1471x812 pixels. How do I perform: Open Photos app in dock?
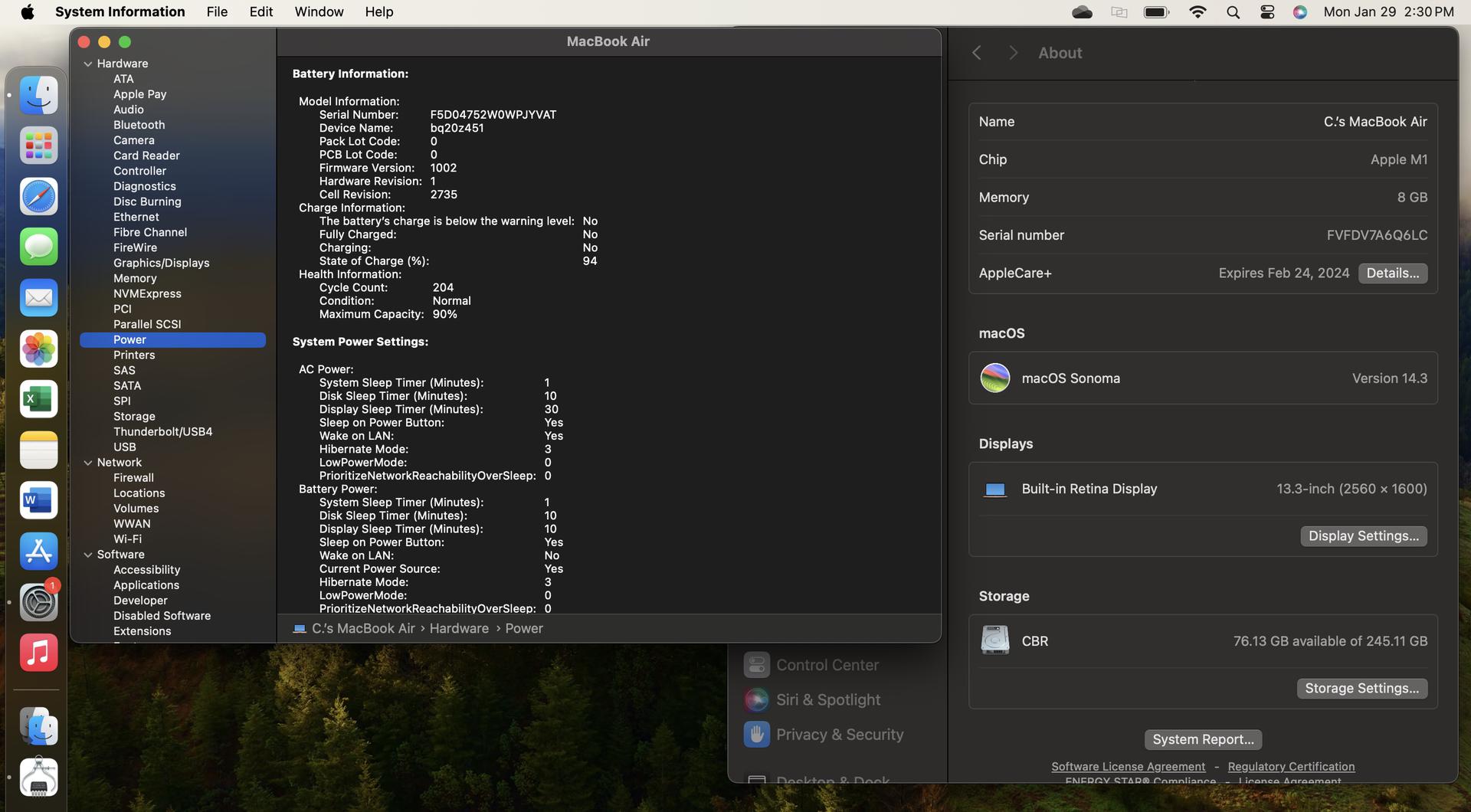38,349
